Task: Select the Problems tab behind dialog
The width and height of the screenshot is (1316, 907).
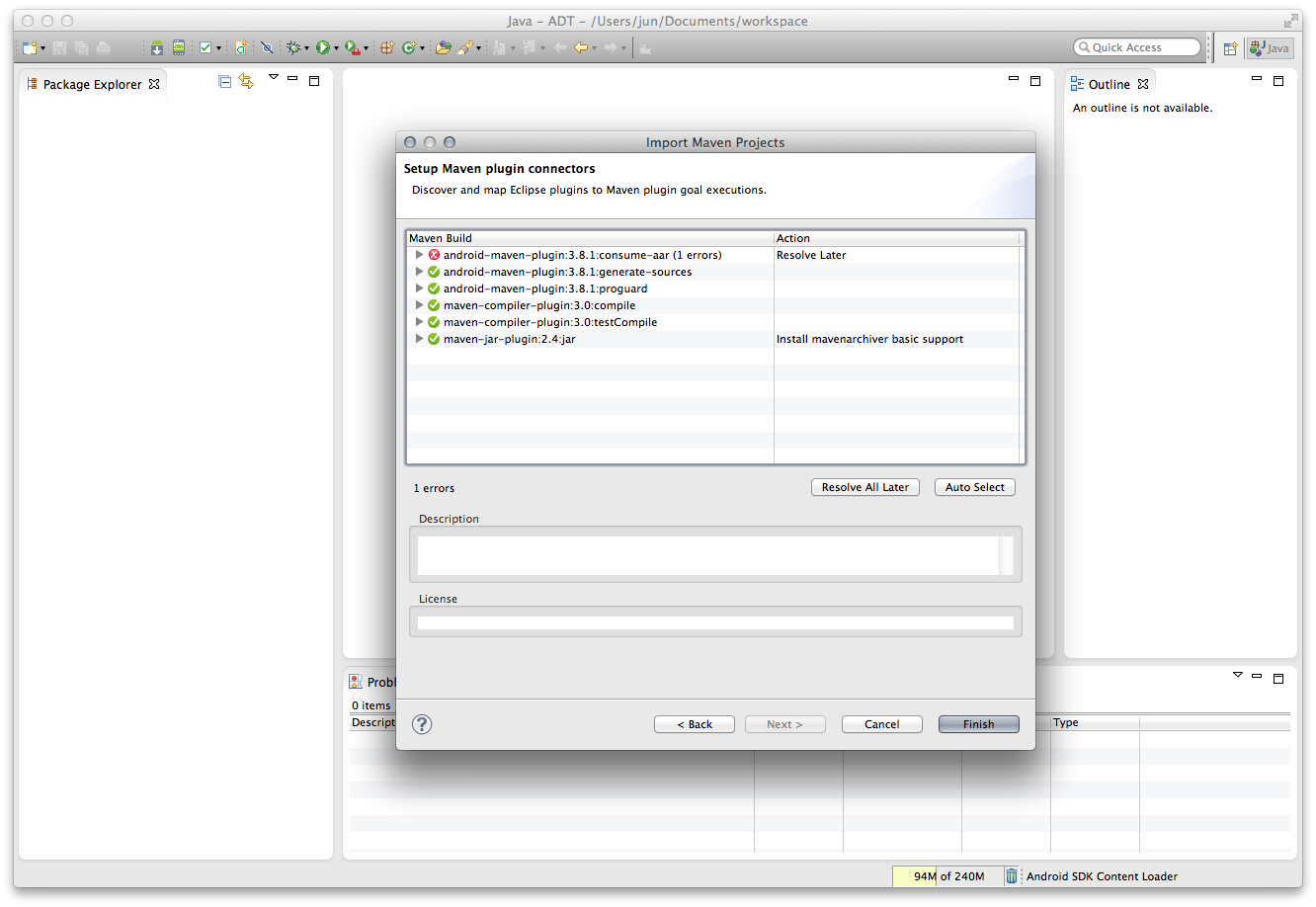Action: click(372, 682)
